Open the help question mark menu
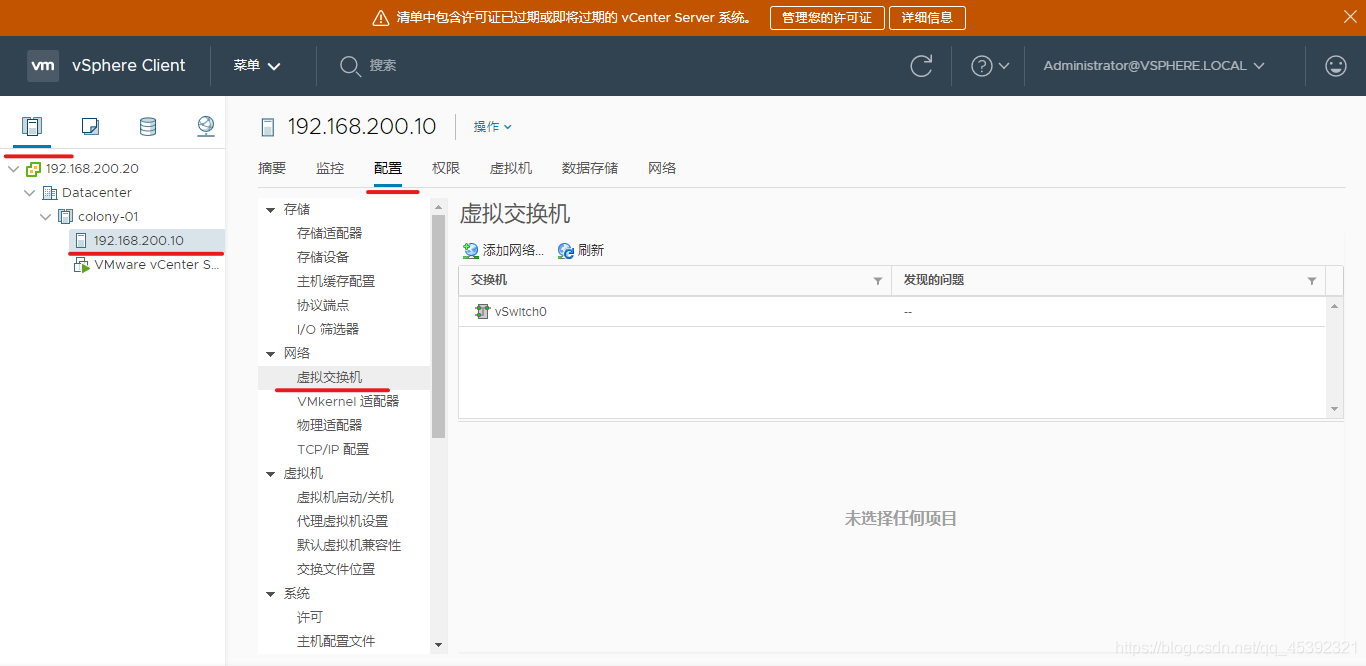1366x666 pixels. (990, 66)
